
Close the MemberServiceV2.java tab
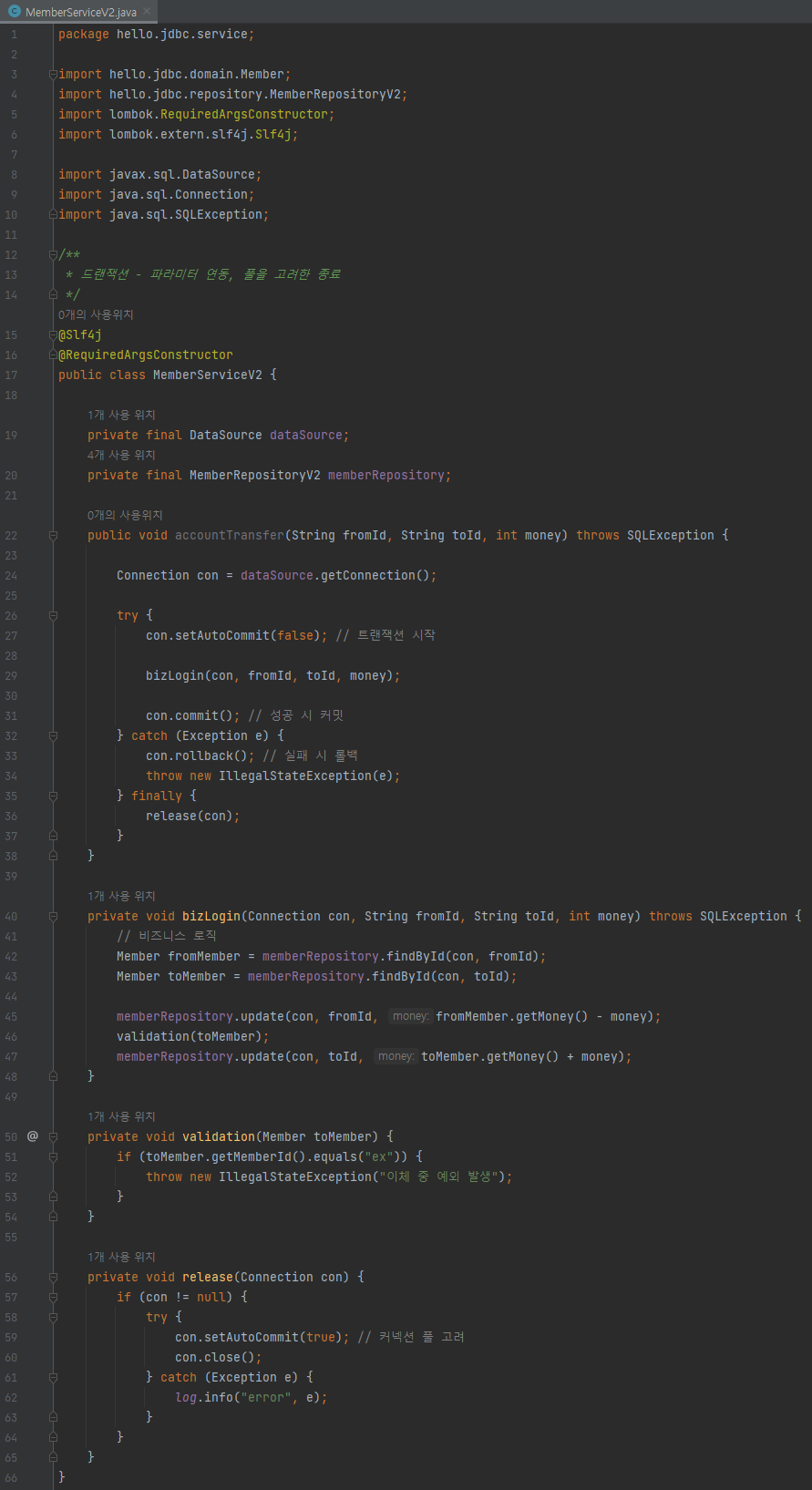click(147, 12)
